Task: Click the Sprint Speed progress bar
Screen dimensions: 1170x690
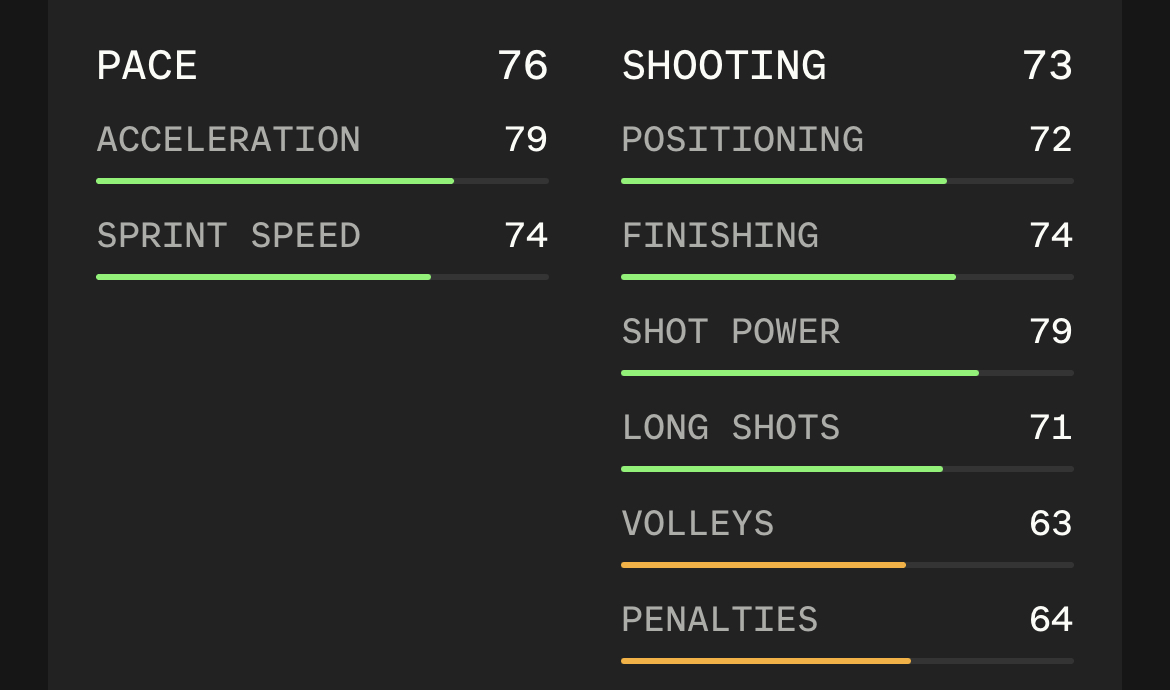Action: [x=322, y=277]
